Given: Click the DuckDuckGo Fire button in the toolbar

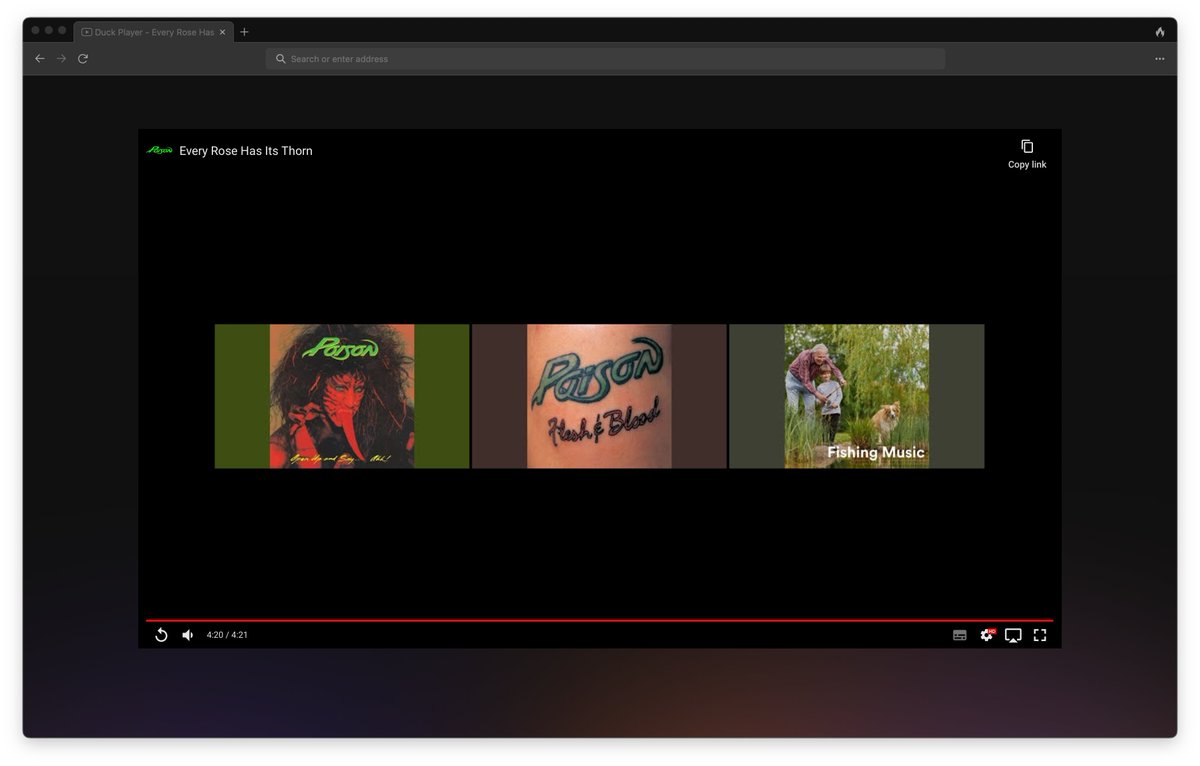Looking at the screenshot, I should coord(1159,31).
